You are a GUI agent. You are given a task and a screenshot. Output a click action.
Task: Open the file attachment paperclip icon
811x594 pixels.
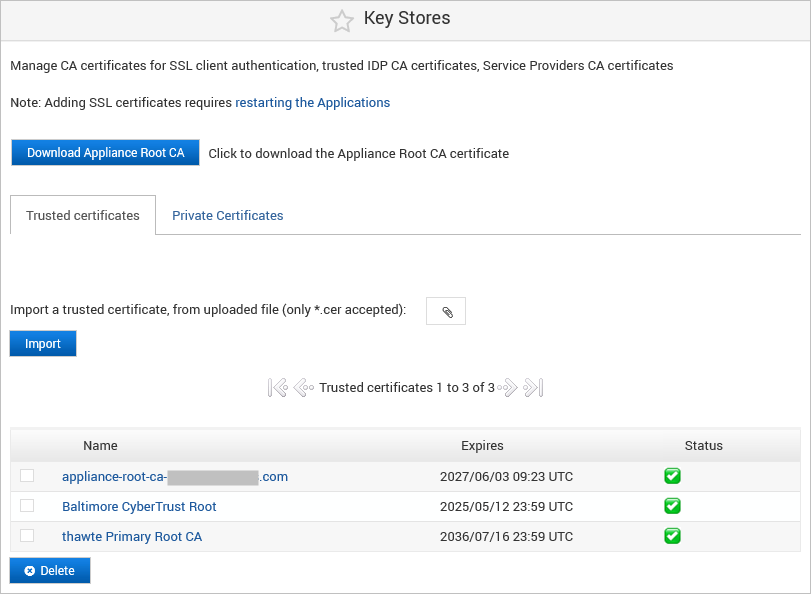pyautogui.click(x=445, y=310)
